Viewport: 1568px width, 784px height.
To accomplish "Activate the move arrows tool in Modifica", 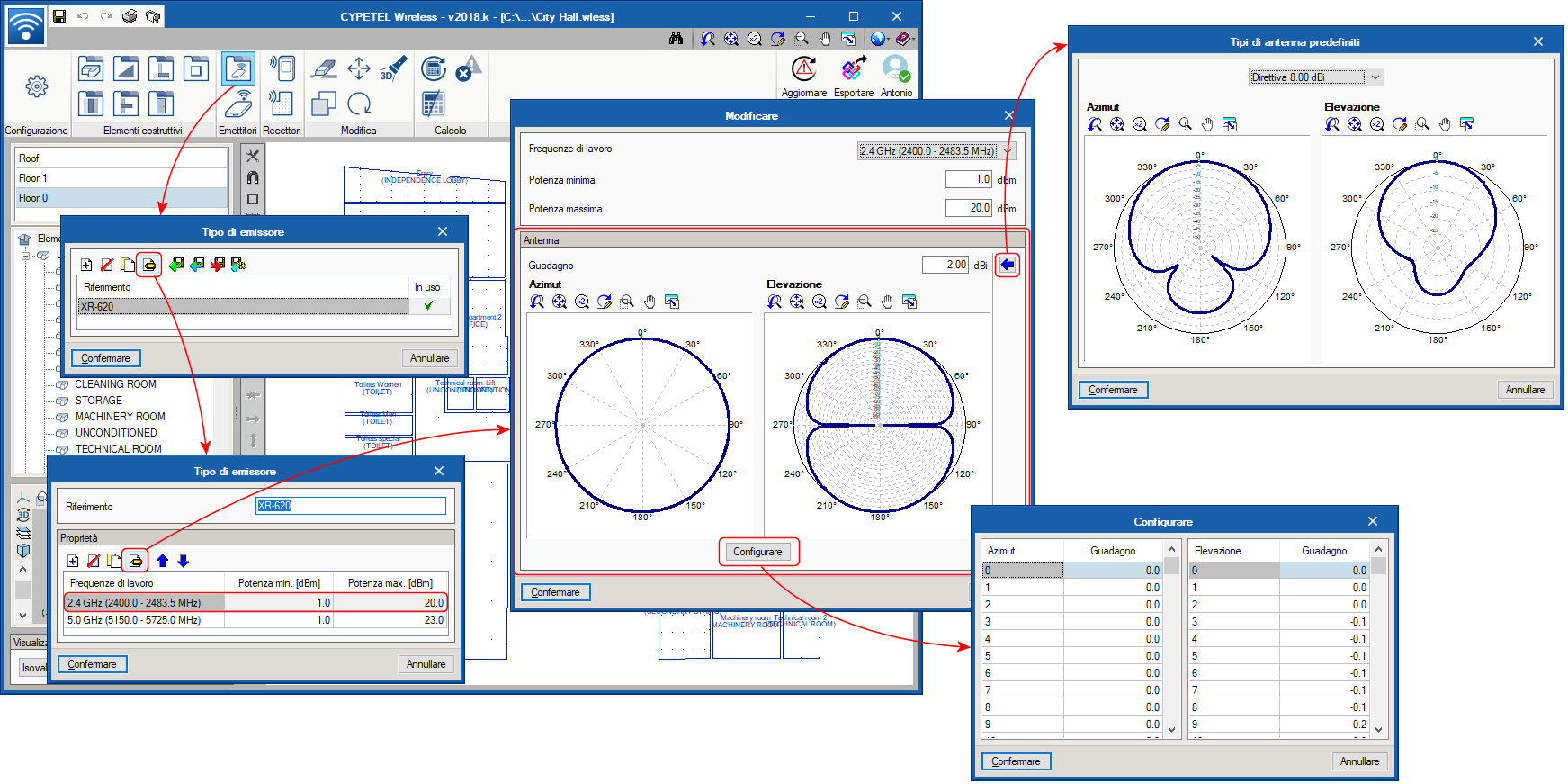I will click(359, 68).
